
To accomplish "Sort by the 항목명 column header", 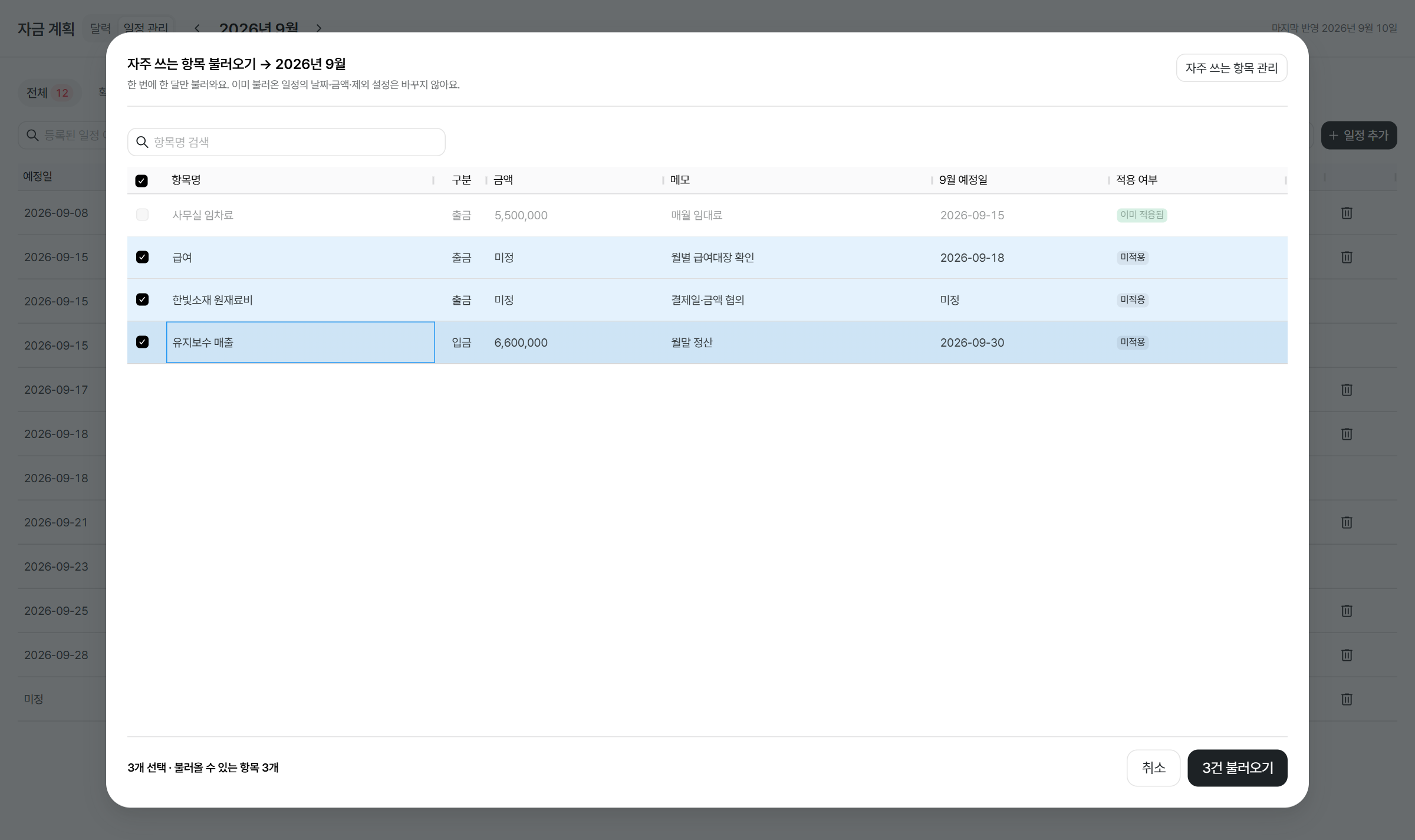I will click(186, 180).
